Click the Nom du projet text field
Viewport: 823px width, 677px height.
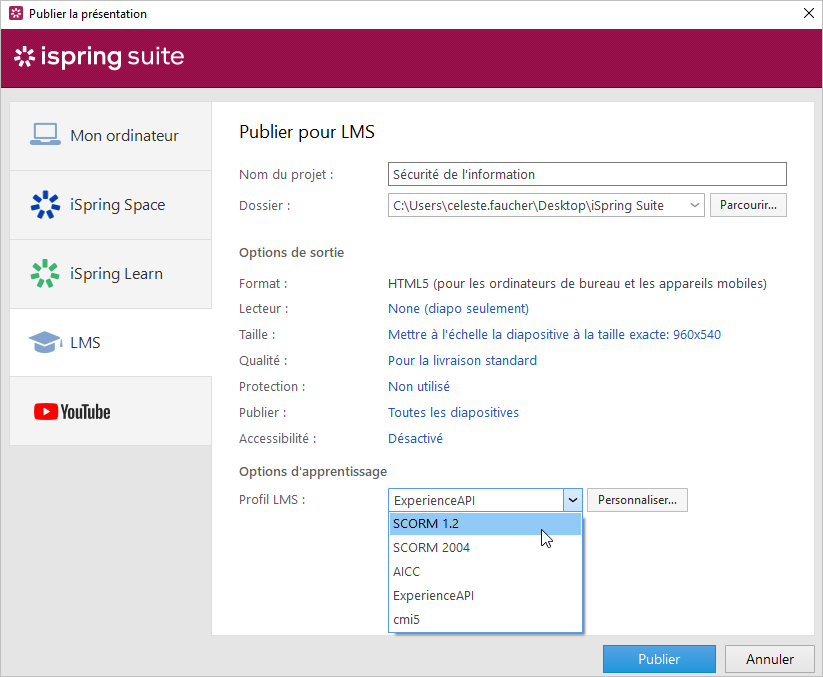coord(587,174)
